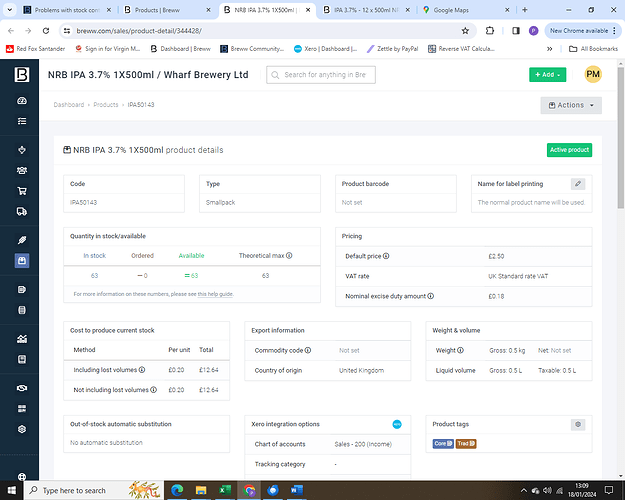Show hidden system tray icons
This screenshot has height=500, width=625.
point(524,490)
